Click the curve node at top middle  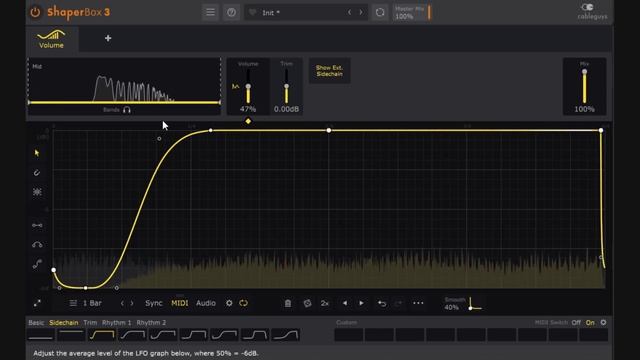point(329,130)
